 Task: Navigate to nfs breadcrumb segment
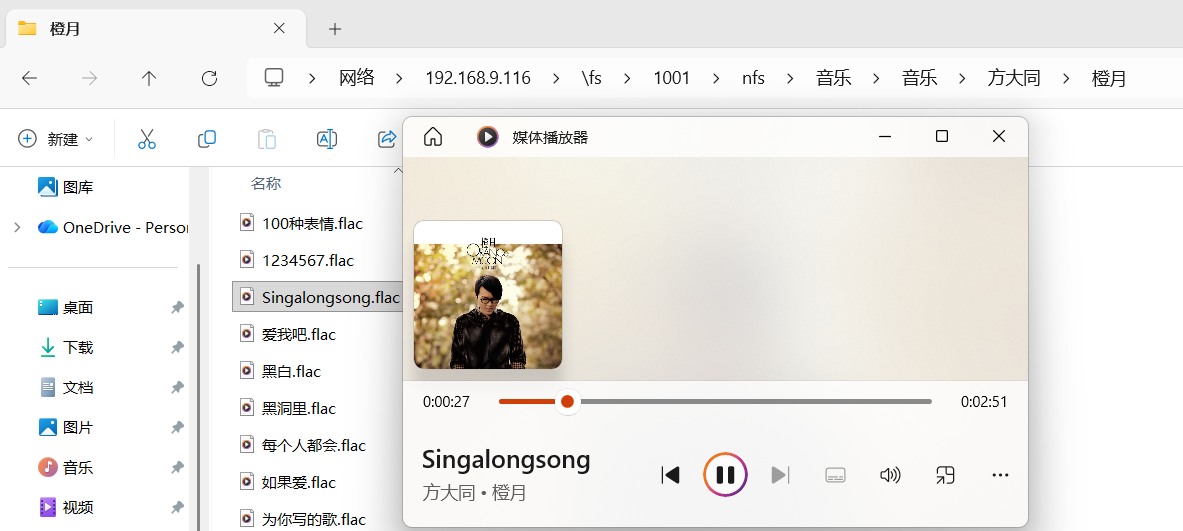[x=753, y=77]
